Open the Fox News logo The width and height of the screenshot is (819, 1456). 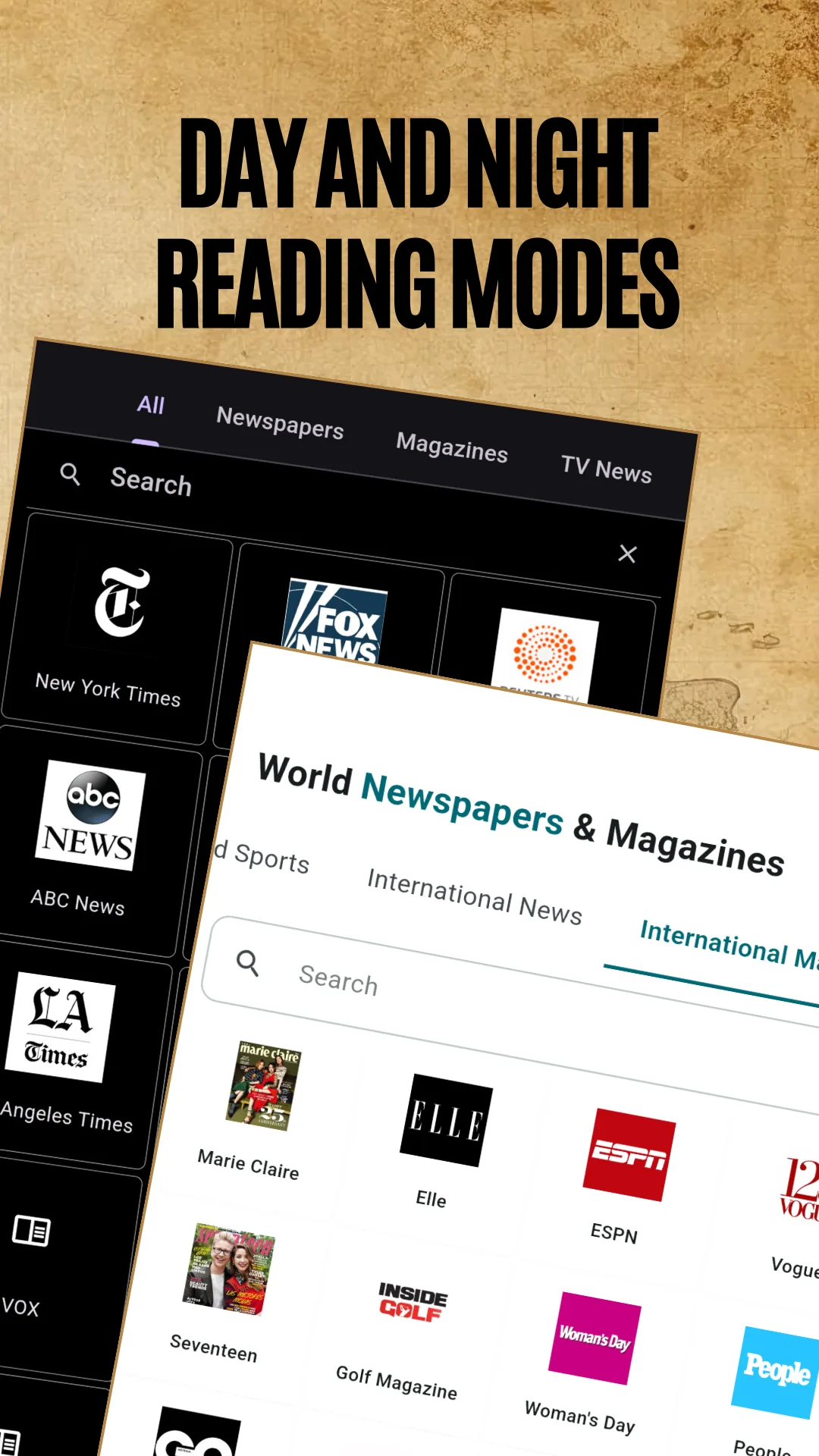[334, 622]
